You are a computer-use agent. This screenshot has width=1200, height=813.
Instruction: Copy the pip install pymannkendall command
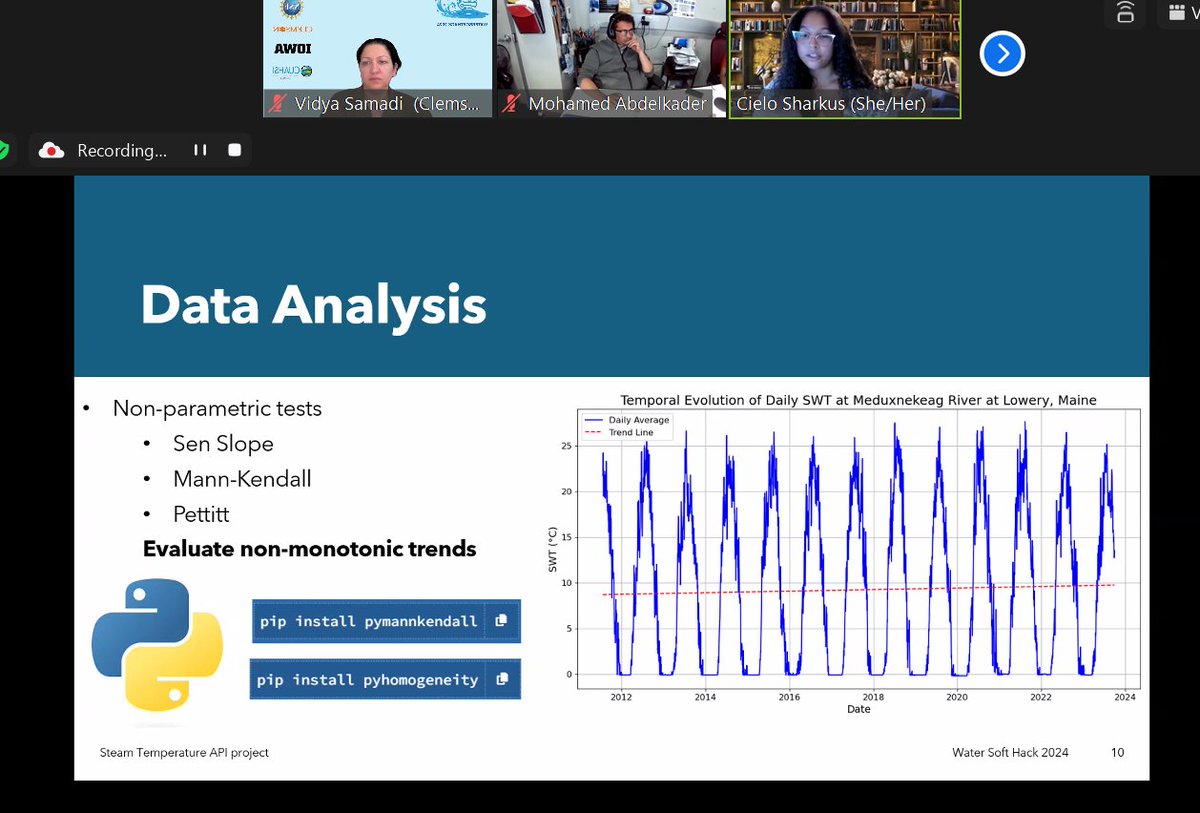[501, 620]
